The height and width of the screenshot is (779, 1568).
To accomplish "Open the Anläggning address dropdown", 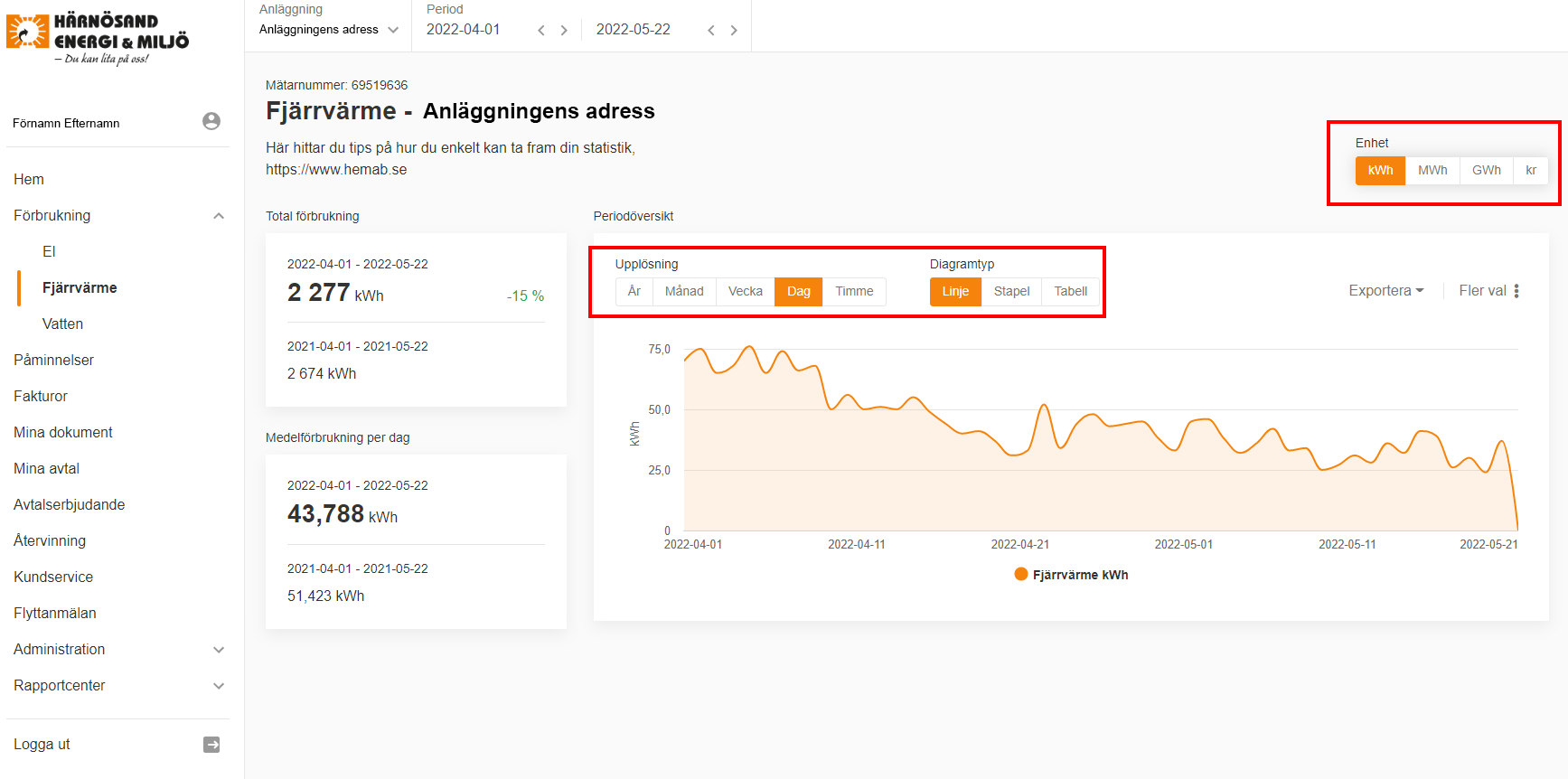I will coord(329,30).
